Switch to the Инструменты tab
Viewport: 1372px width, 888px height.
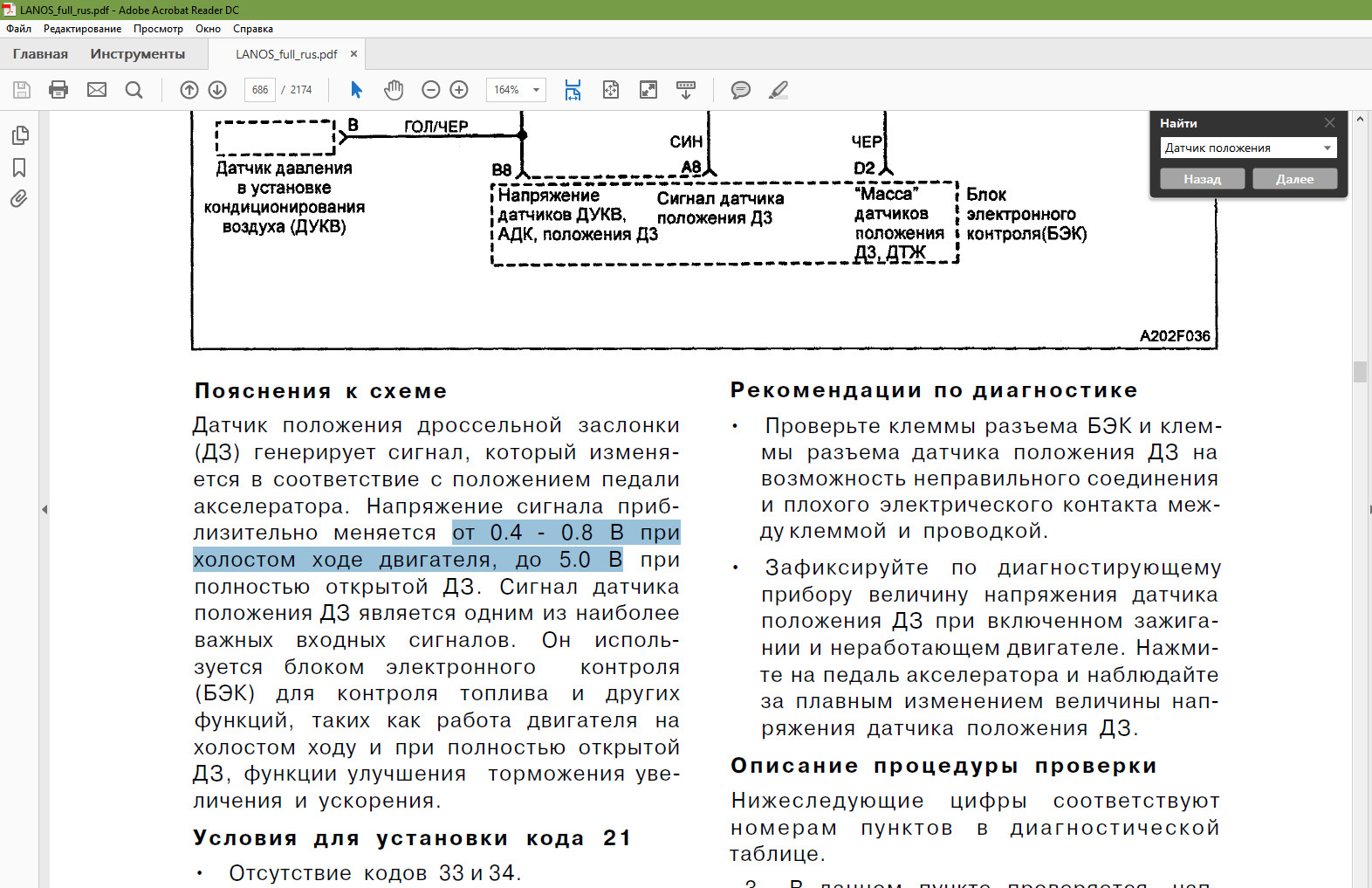tap(138, 54)
